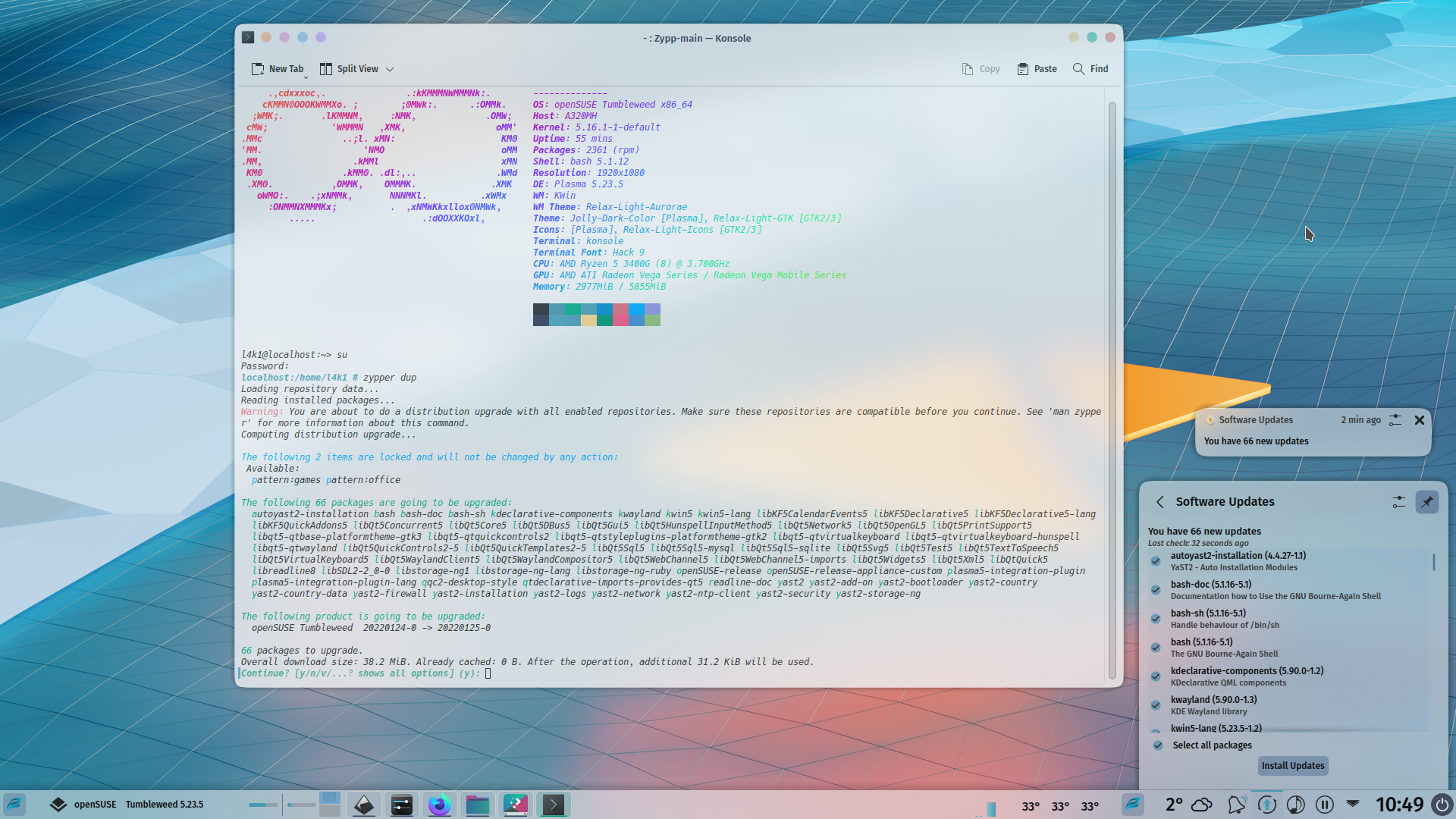Click the first 33° temperature reading

[x=1031, y=807]
